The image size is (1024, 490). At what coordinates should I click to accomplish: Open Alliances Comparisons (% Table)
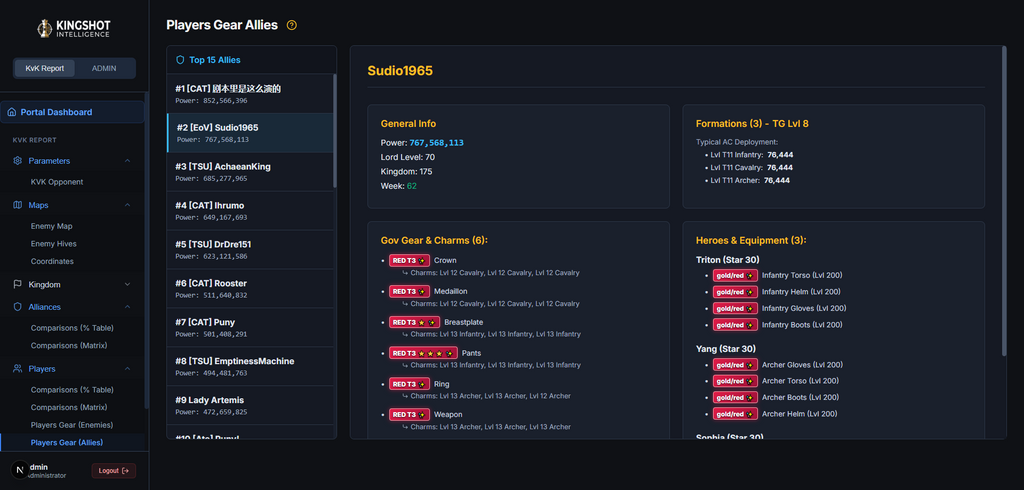(x=73, y=328)
